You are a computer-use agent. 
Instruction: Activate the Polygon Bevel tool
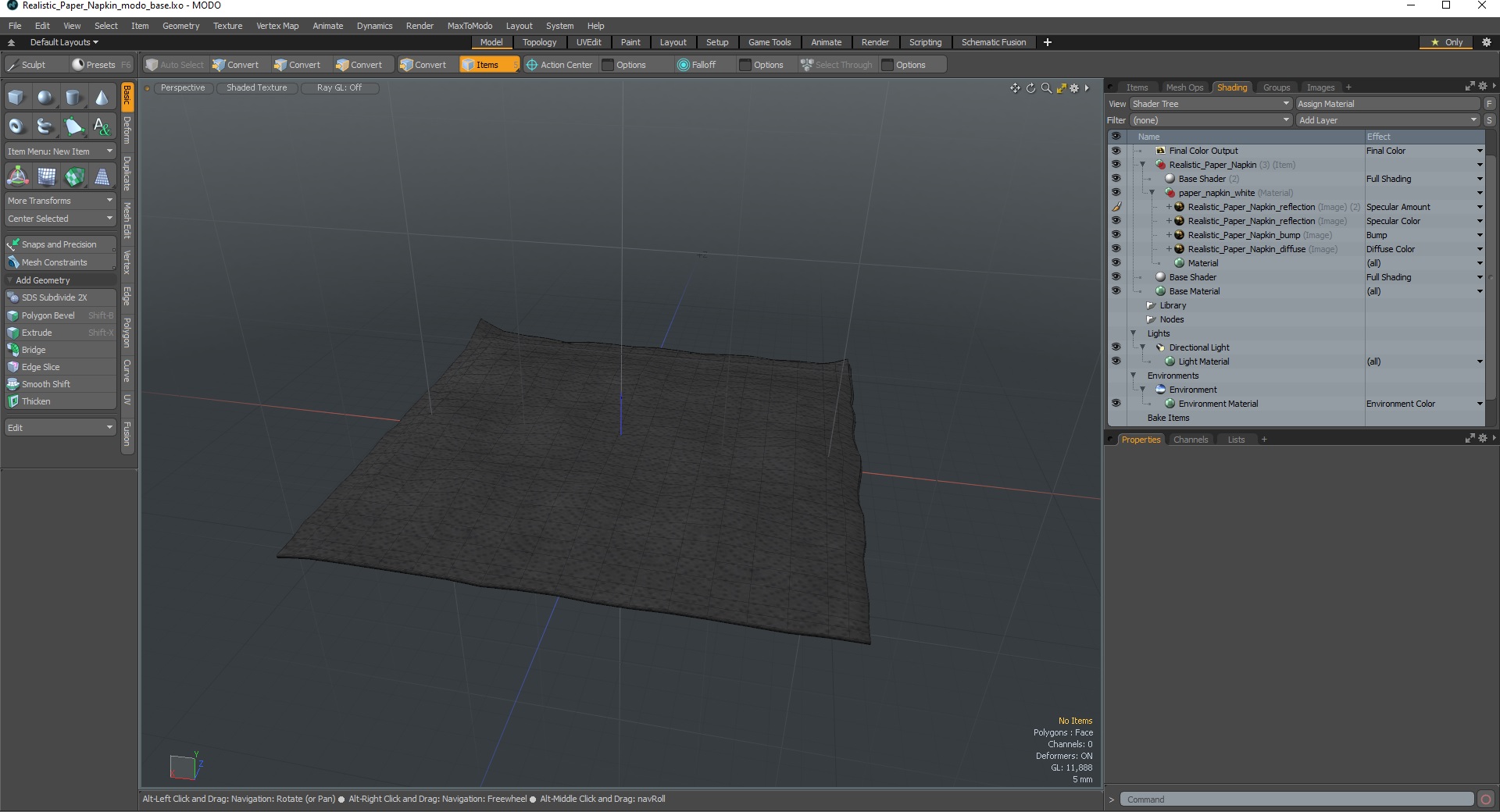point(60,315)
